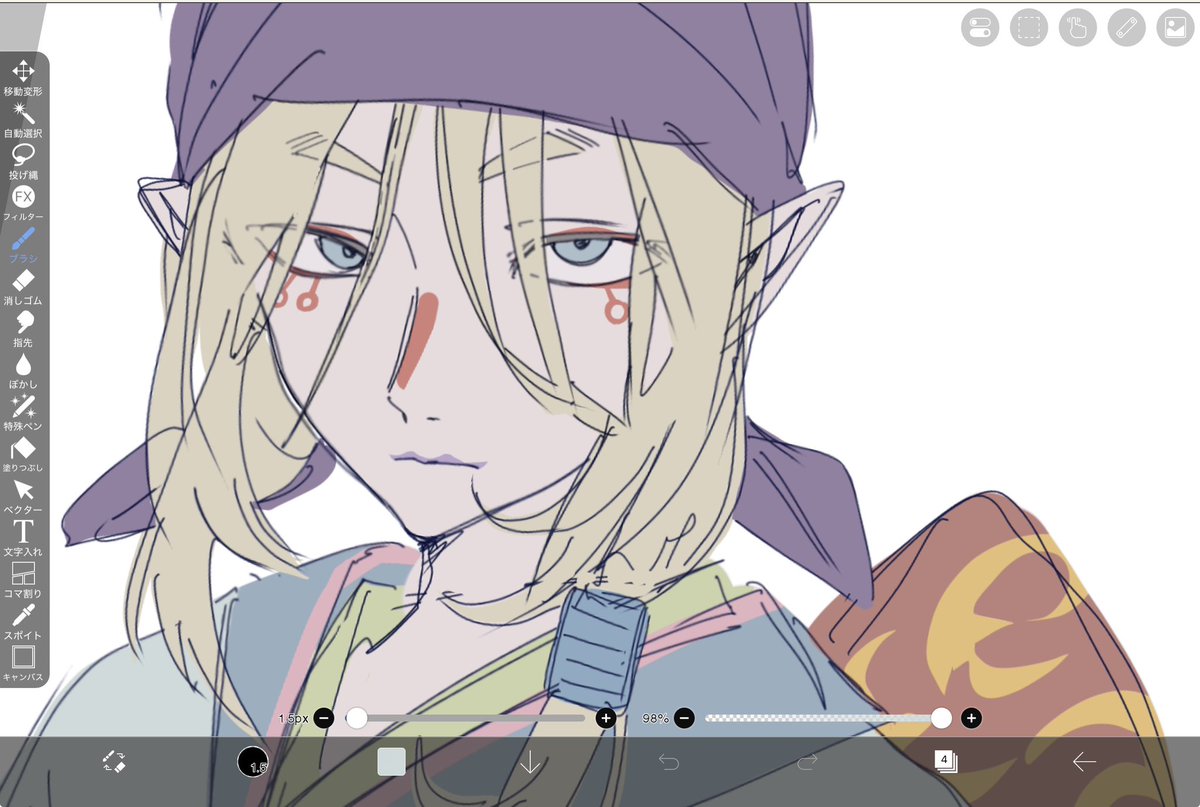Select the Eraser (消しゴム) tool

click(24, 287)
